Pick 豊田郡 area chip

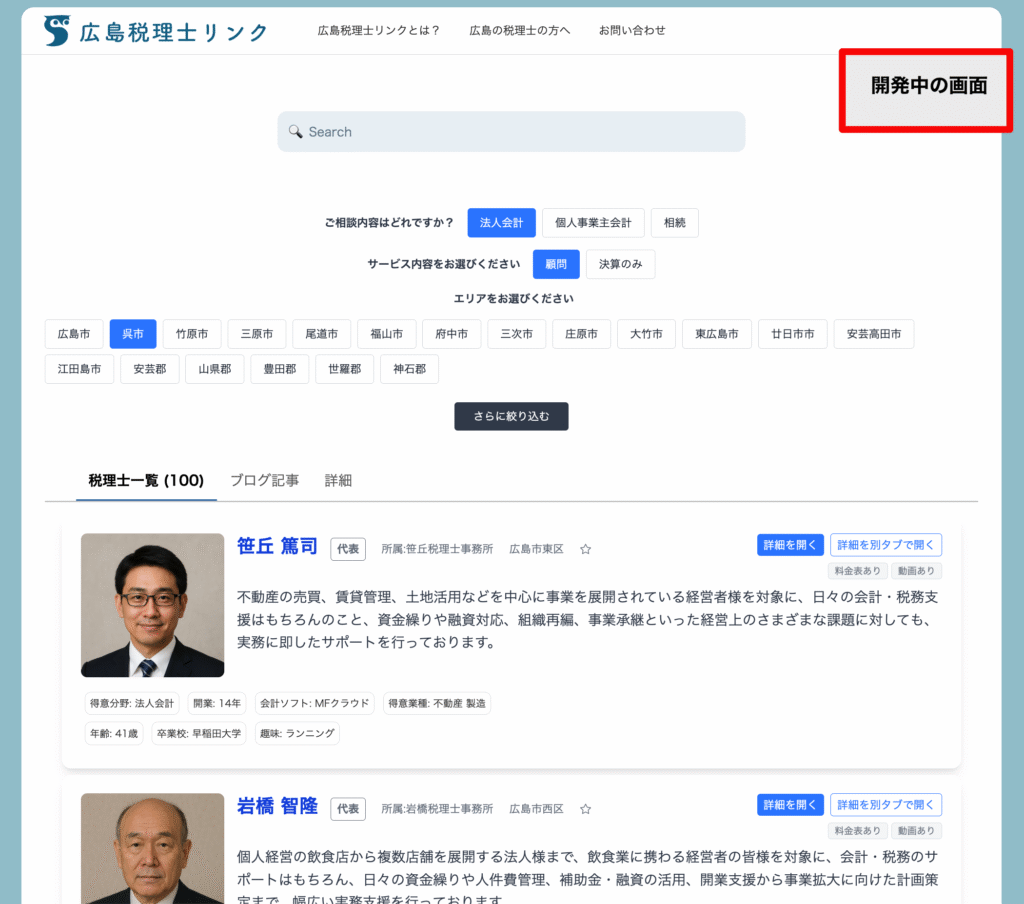click(280, 369)
